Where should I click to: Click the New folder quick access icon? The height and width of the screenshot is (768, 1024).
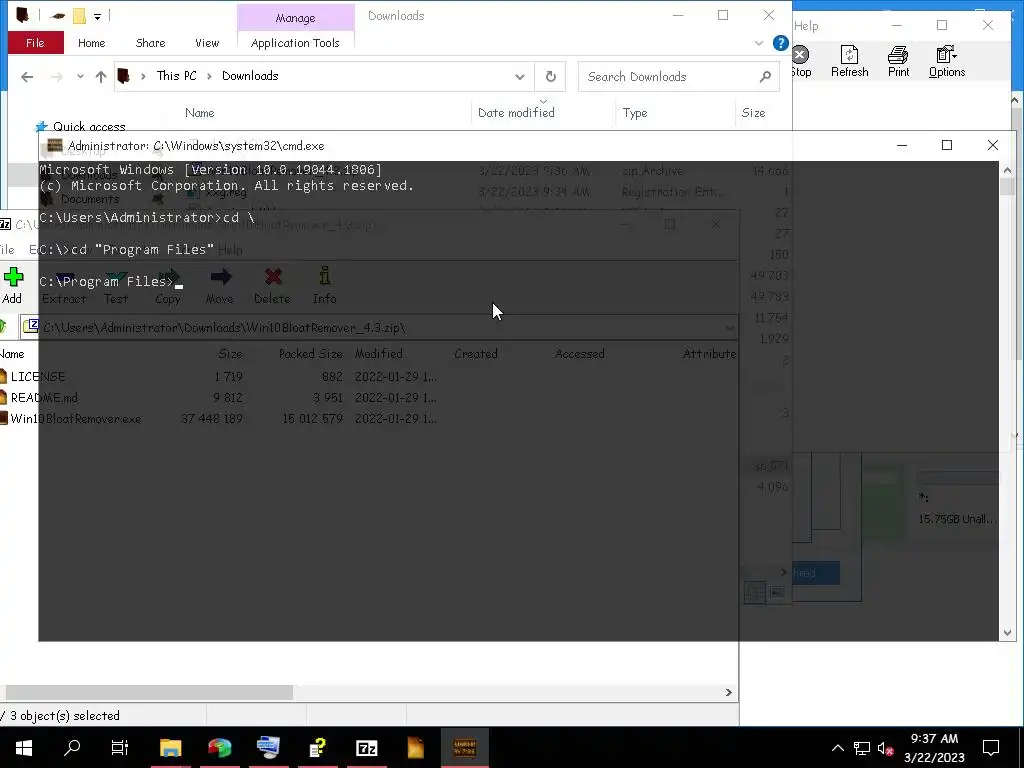[79, 16]
